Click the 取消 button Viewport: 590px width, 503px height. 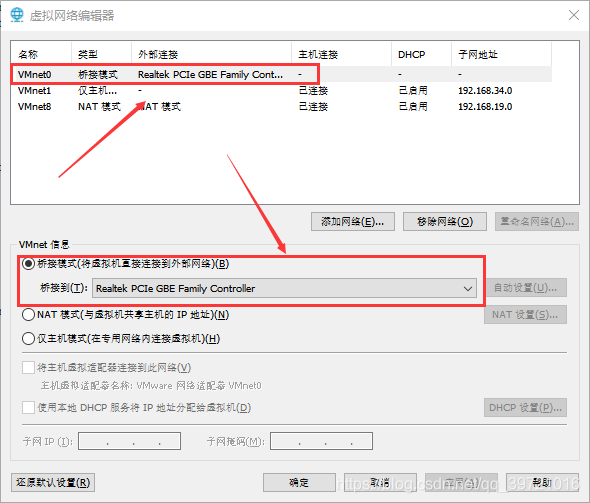pos(380,482)
